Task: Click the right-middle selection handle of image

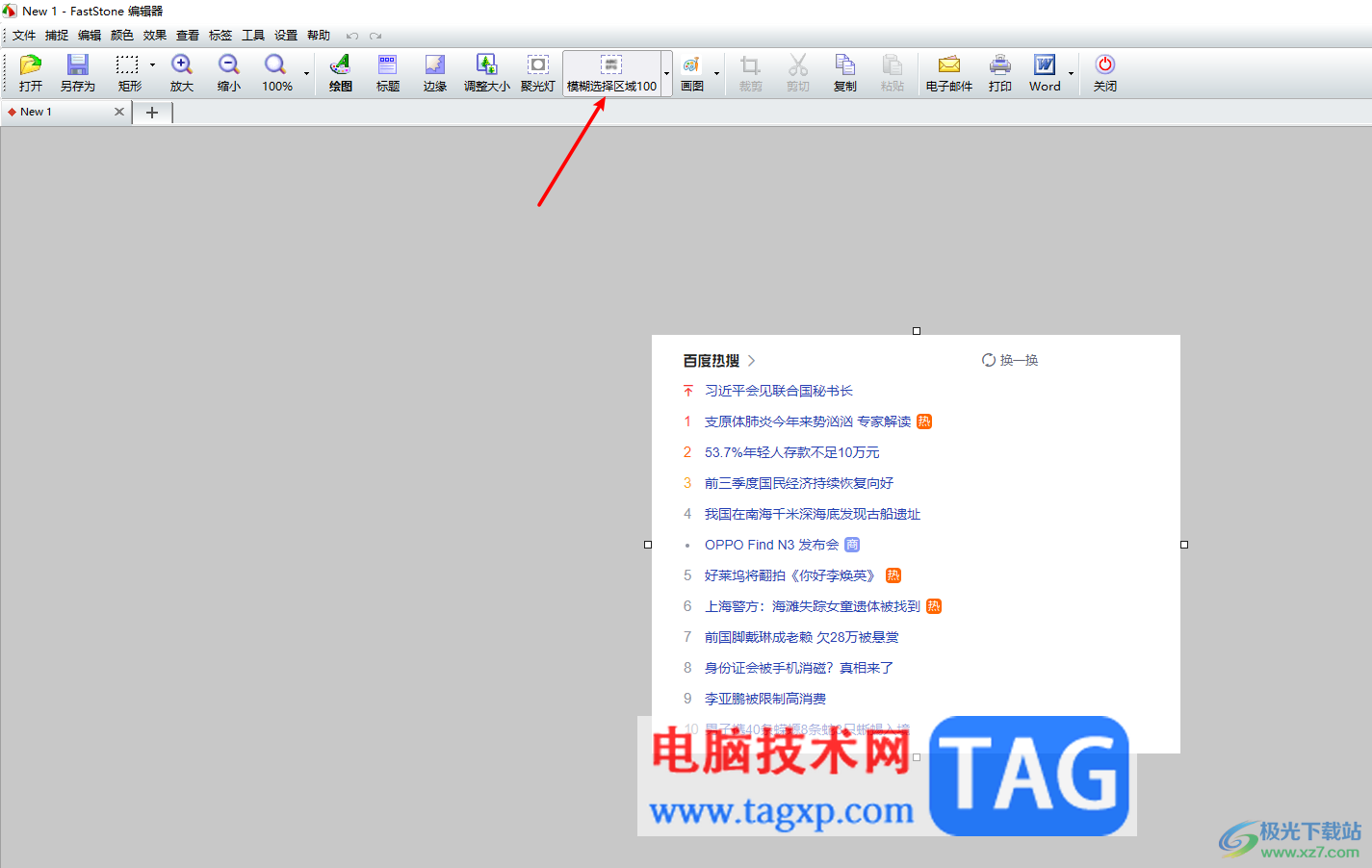Action: pos(1184,545)
